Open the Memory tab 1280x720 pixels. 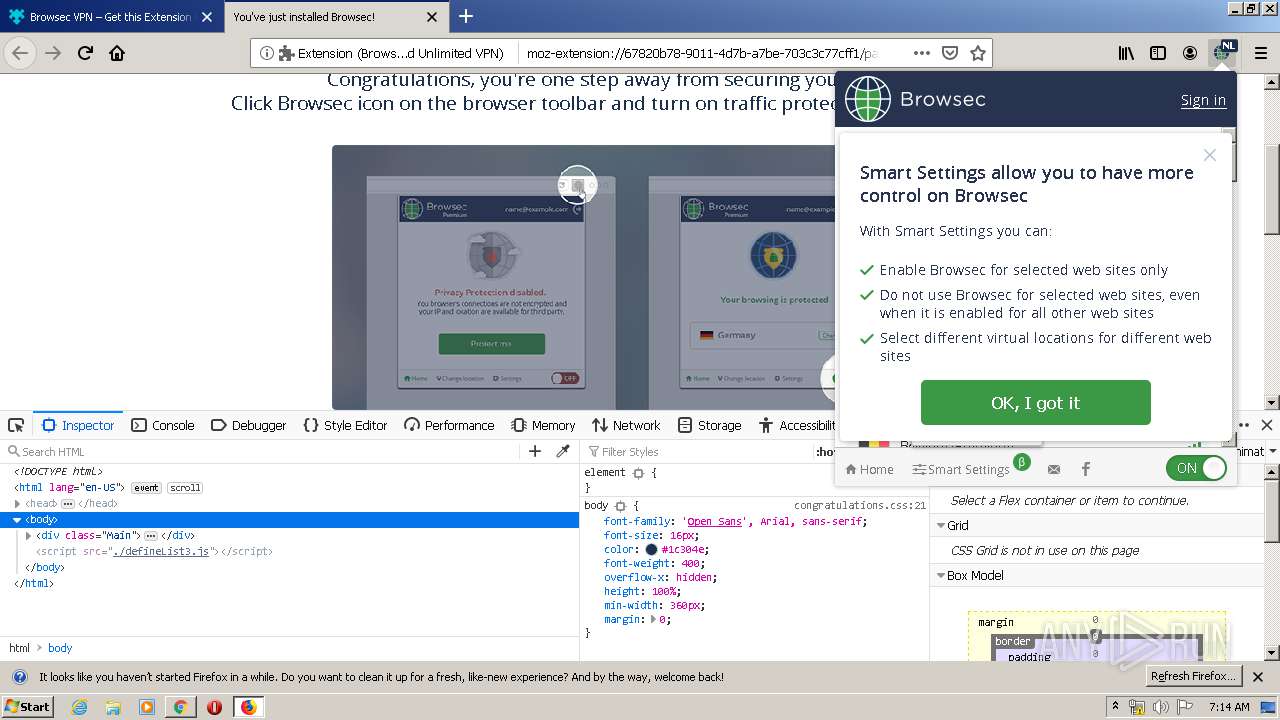543,425
